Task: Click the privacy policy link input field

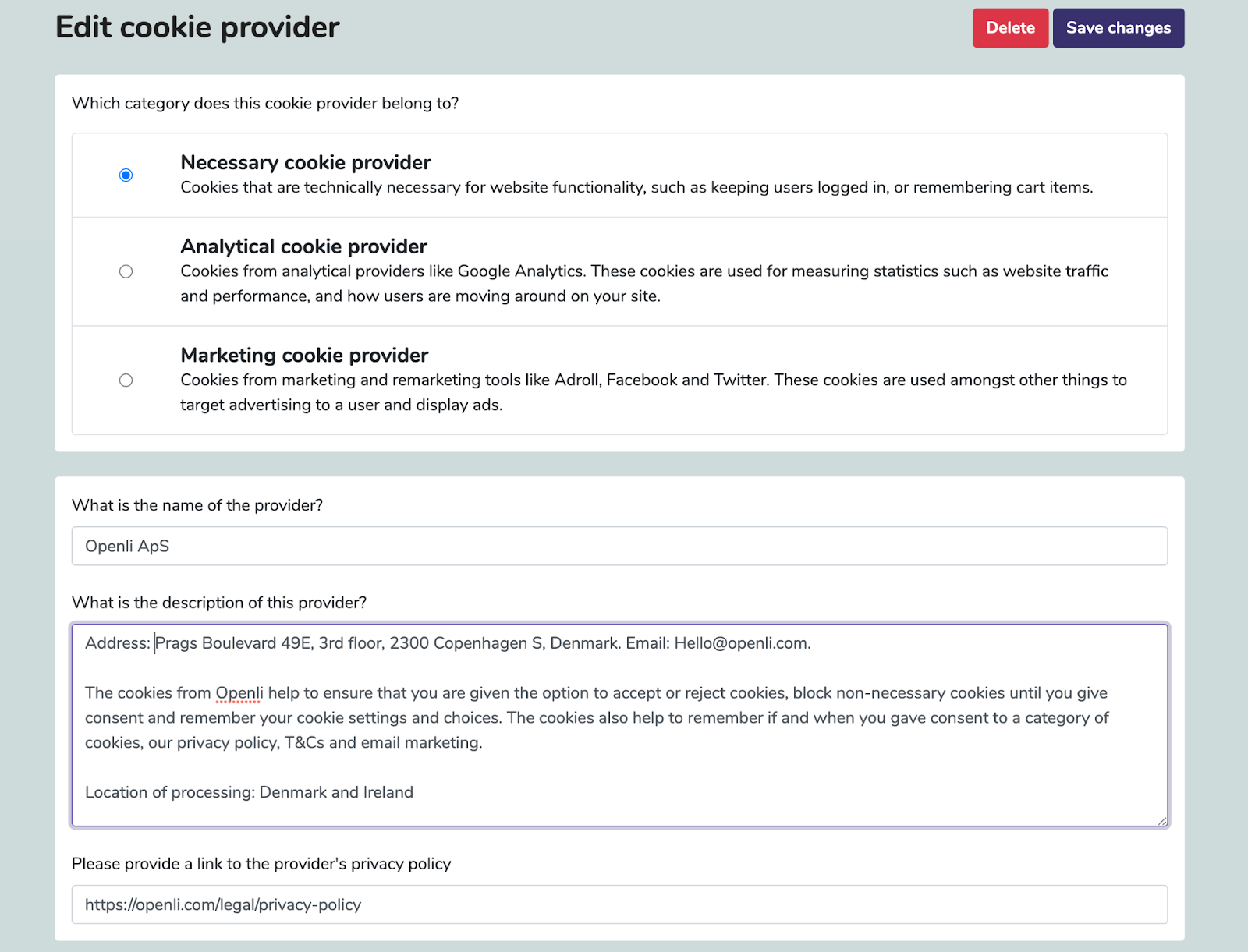Action: click(x=619, y=904)
